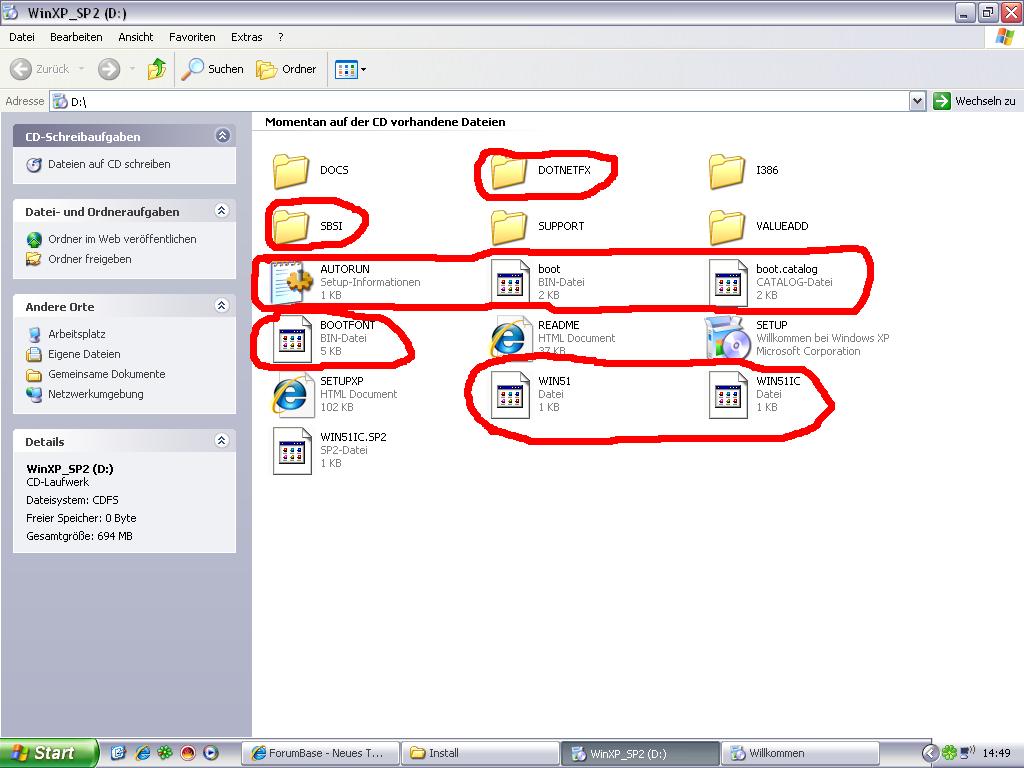Viewport: 1024px width, 768px height.
Task: Select the AUTORUN setup information icon
Action: (x=291, y=282)
